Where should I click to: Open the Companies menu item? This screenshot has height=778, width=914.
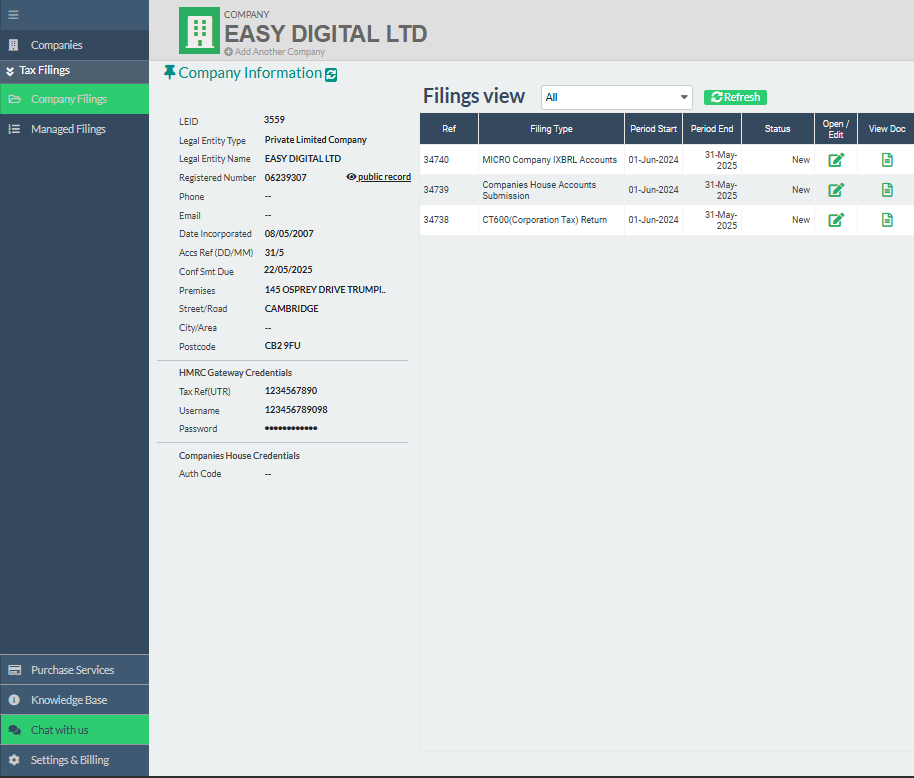tap(75, 45)
